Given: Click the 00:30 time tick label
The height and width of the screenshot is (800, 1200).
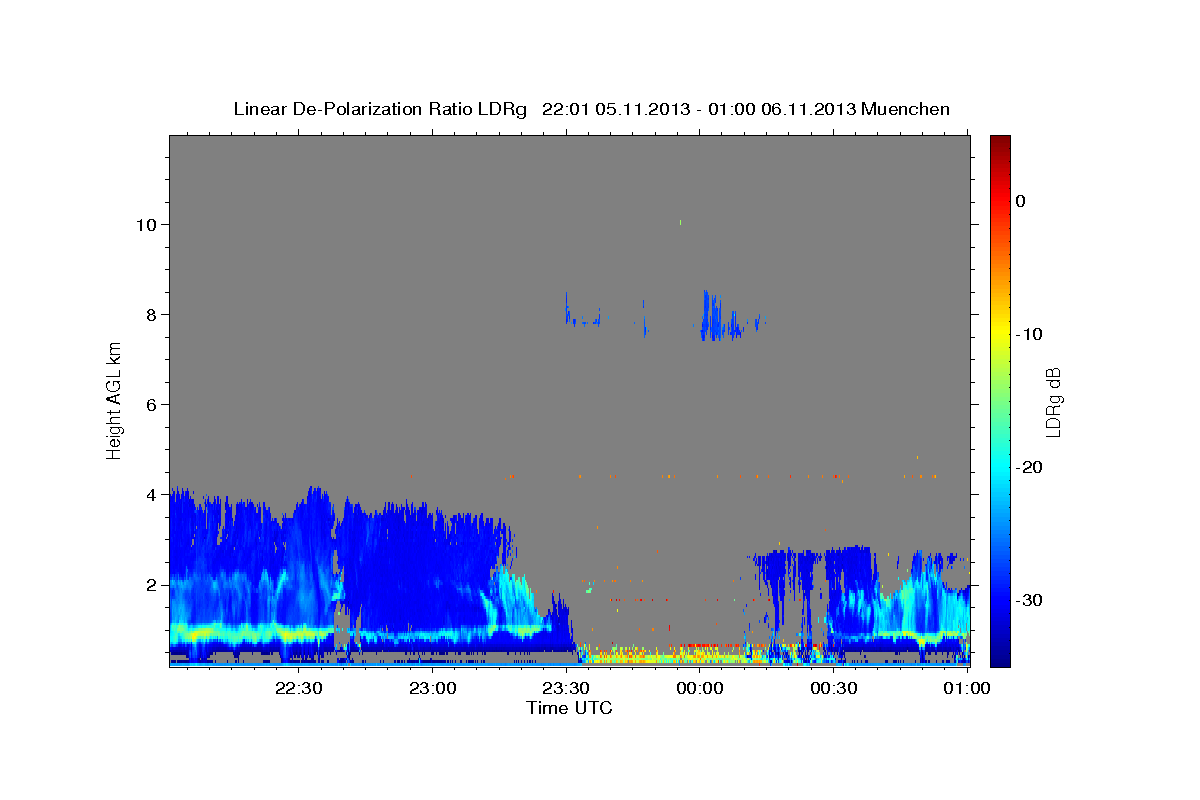Looking at the screenshot, I should pyautogui.click(x=834, y=688).
